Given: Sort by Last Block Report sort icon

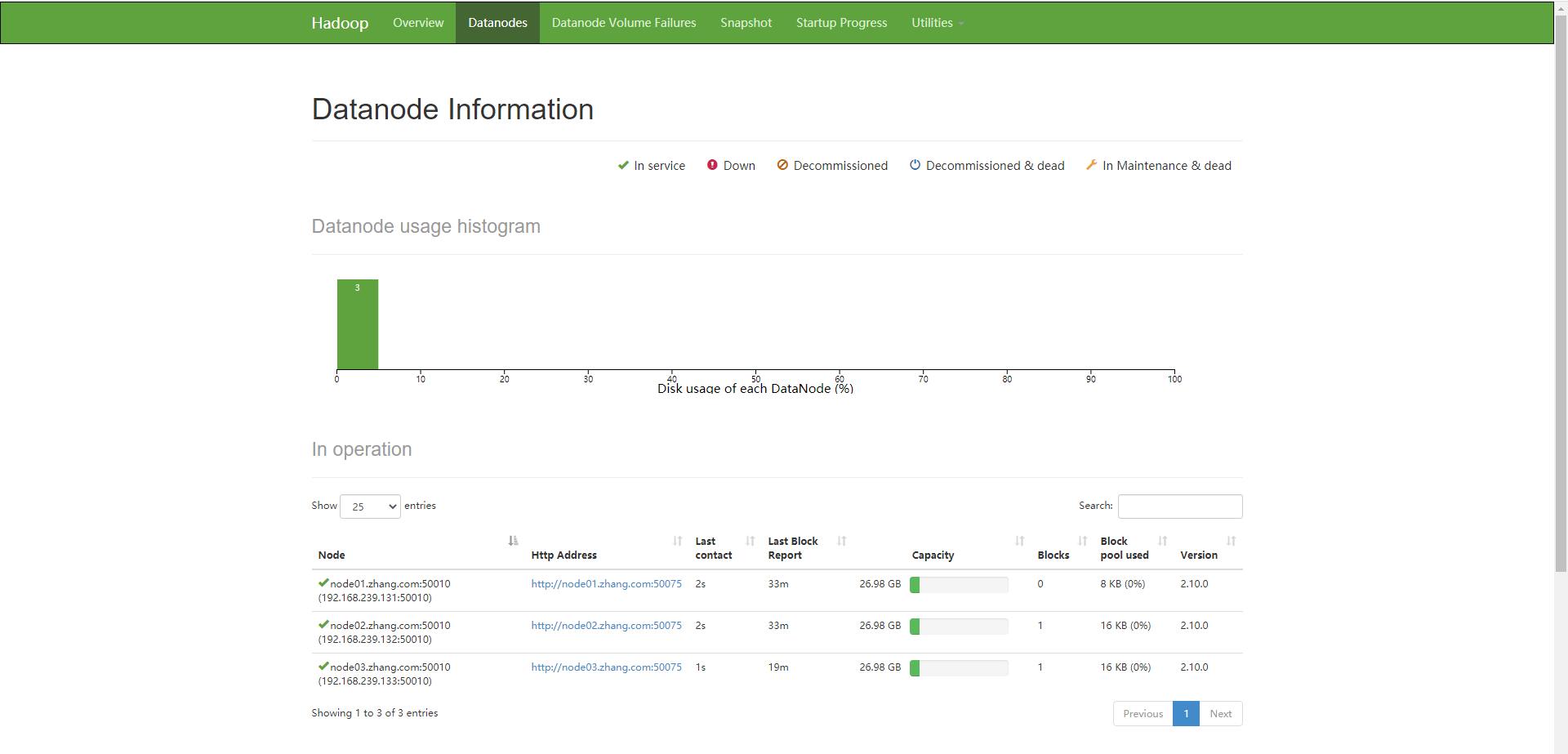Looking at the screenshot, I should point(841,541).
